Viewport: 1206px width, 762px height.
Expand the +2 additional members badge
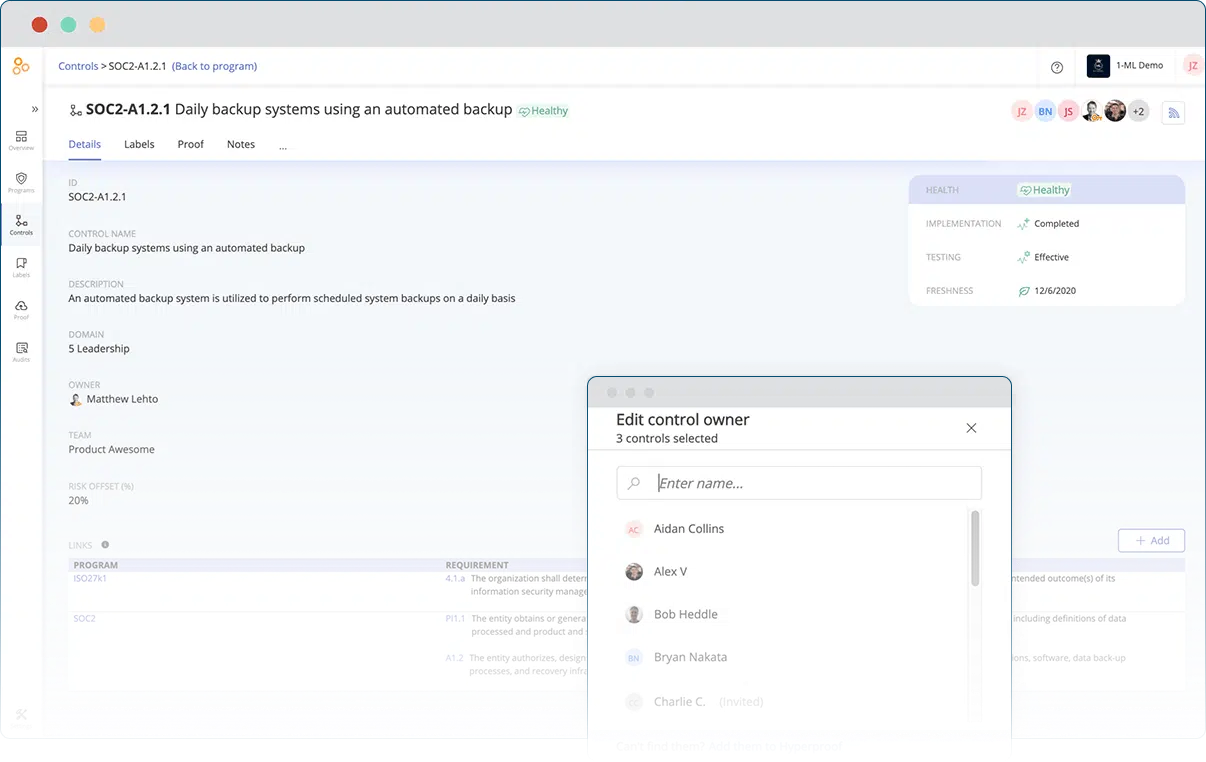pos(1138,111)
